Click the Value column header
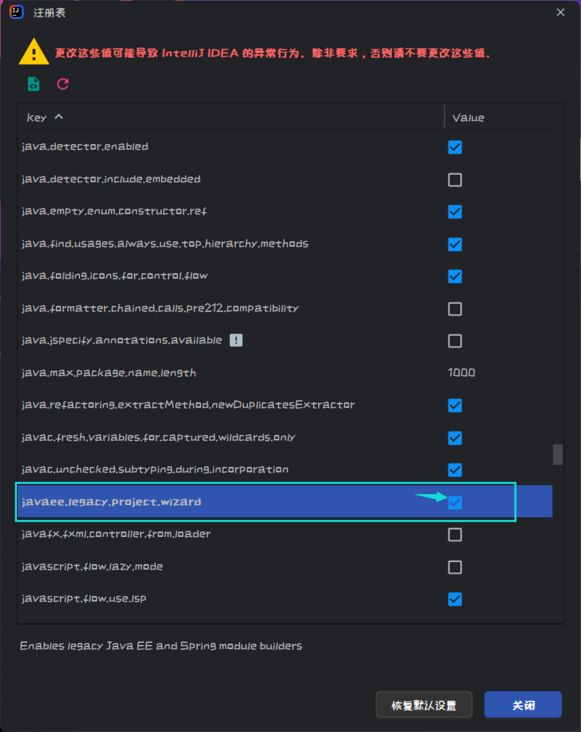Viewport: 581px width, 732px height. point(468,118)
